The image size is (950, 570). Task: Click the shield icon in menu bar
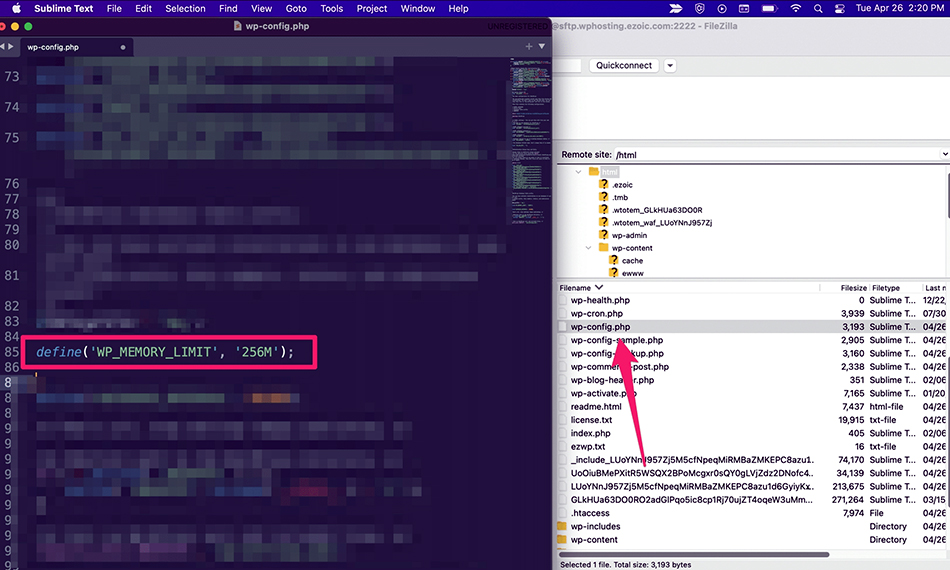[x=700, y=8]
